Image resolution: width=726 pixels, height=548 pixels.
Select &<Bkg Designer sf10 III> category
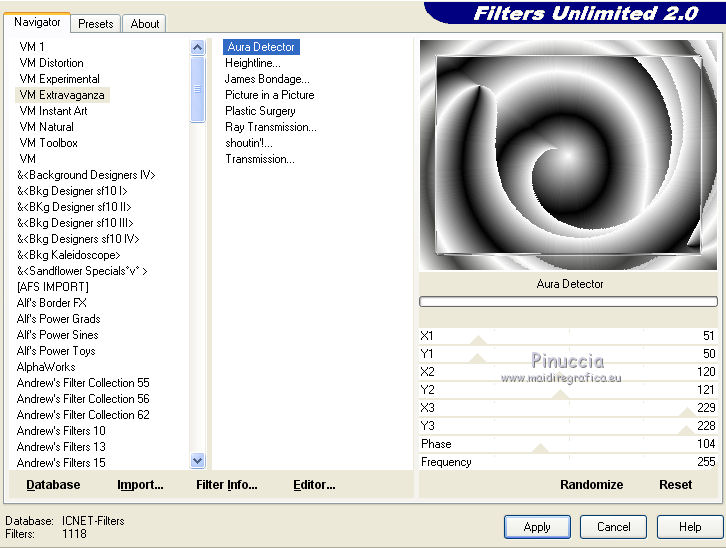point(75,223)
